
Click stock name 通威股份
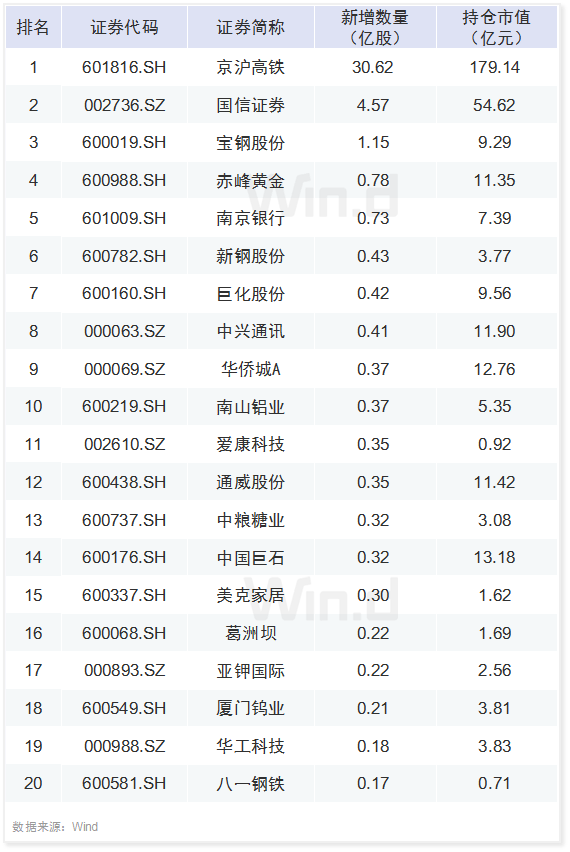pos(250,483)
